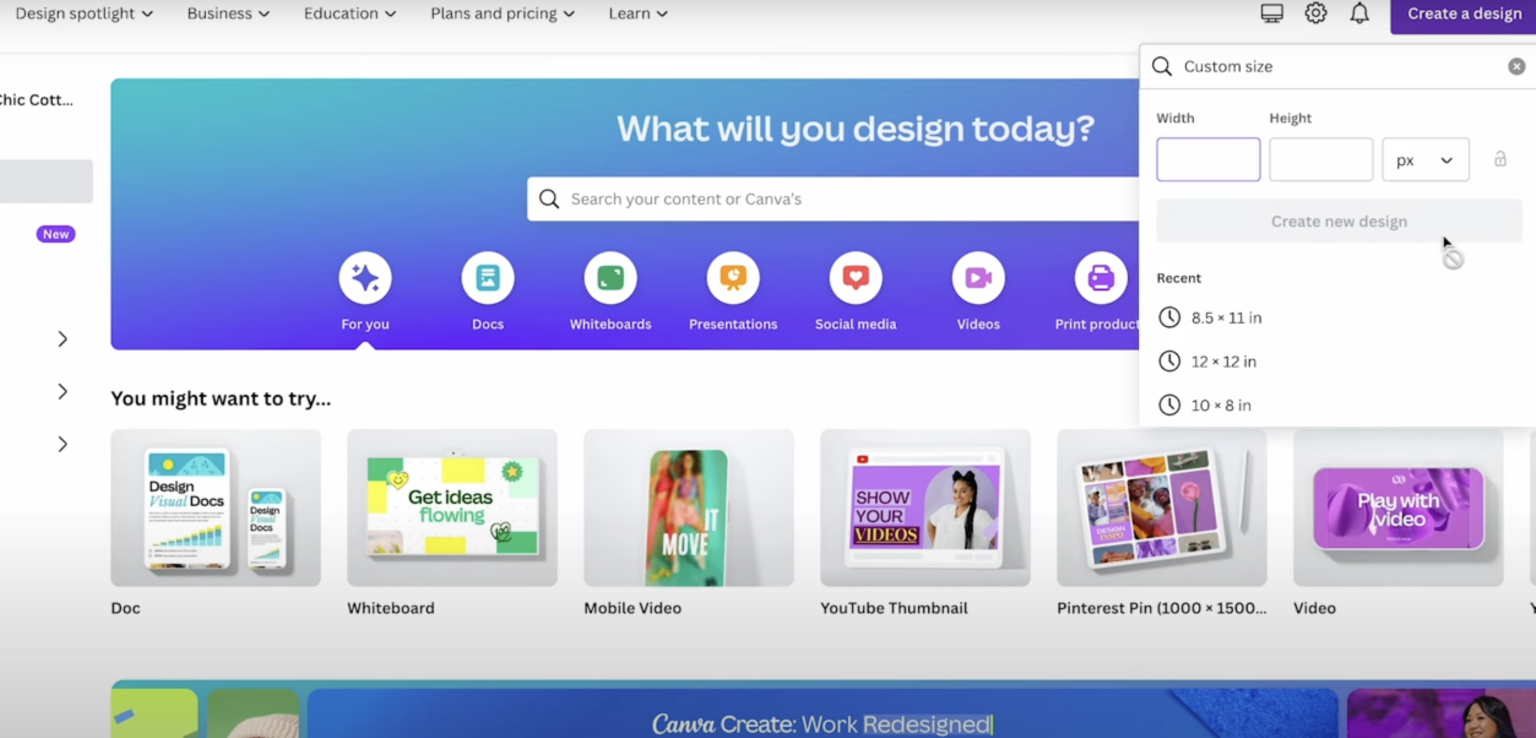Expand the Design spotlight menu
The image size is (1536, 738).
tap(84, 14)
